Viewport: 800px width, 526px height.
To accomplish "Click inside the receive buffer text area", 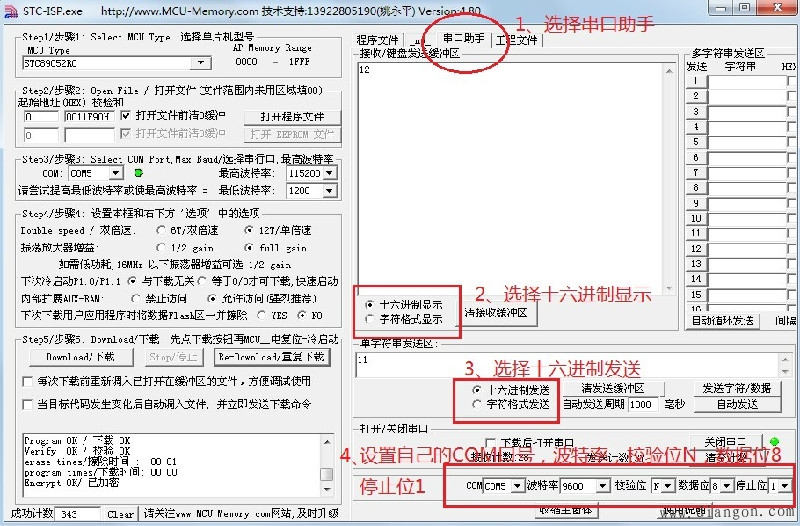I will click(510, 179).
